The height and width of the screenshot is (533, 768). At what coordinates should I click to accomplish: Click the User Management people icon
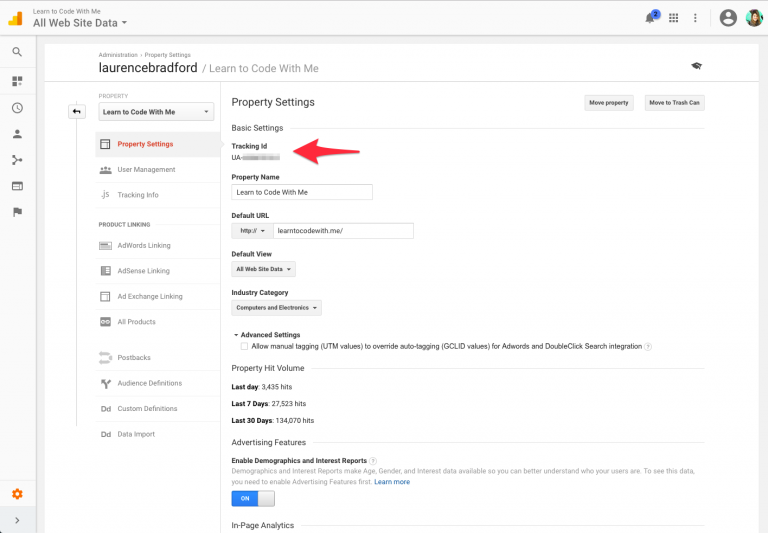point(105,170)
